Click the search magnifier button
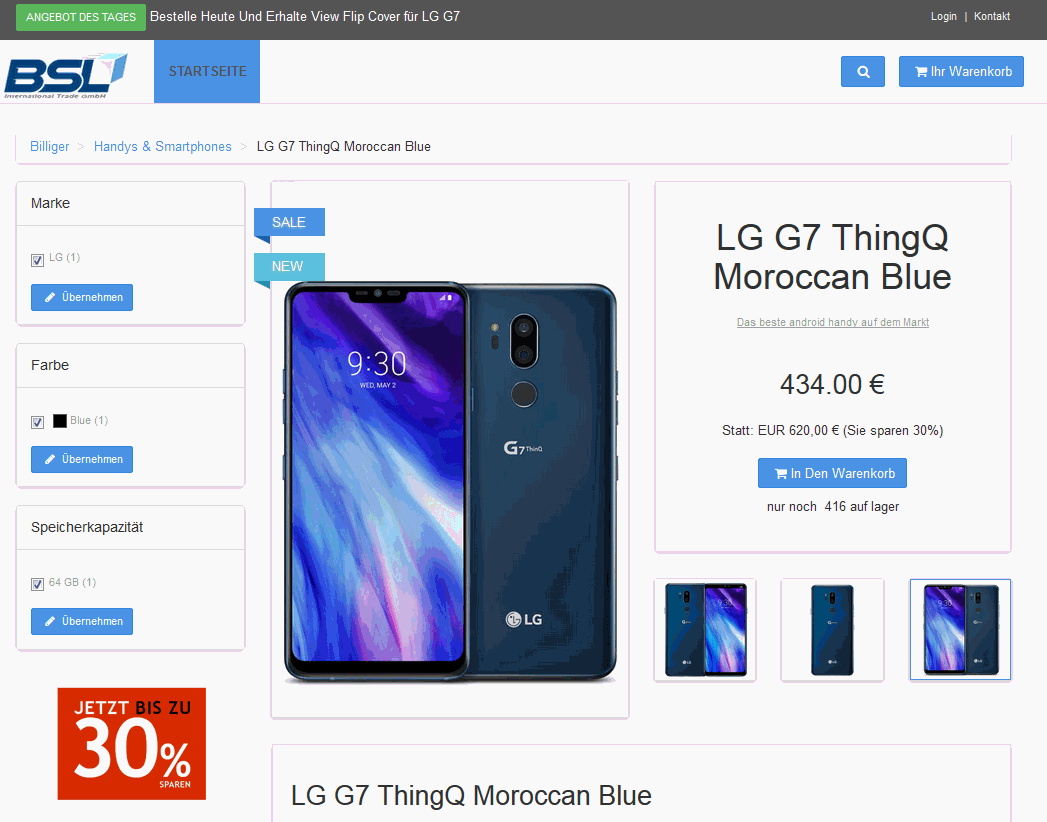 (863, 71)
